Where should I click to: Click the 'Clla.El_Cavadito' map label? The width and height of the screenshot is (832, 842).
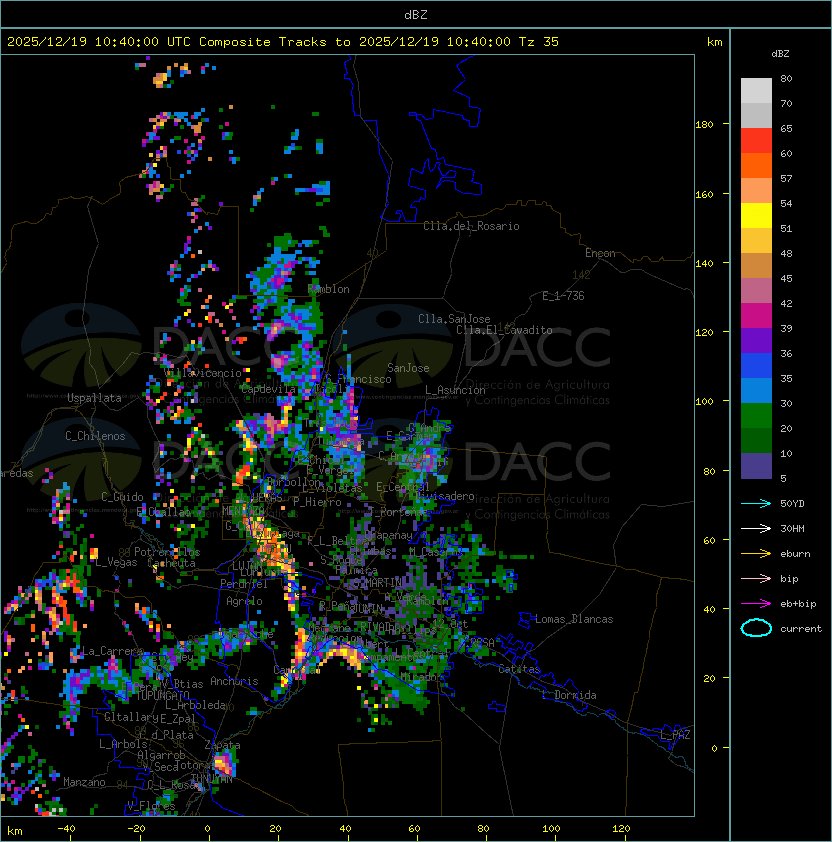click(504, 330)
